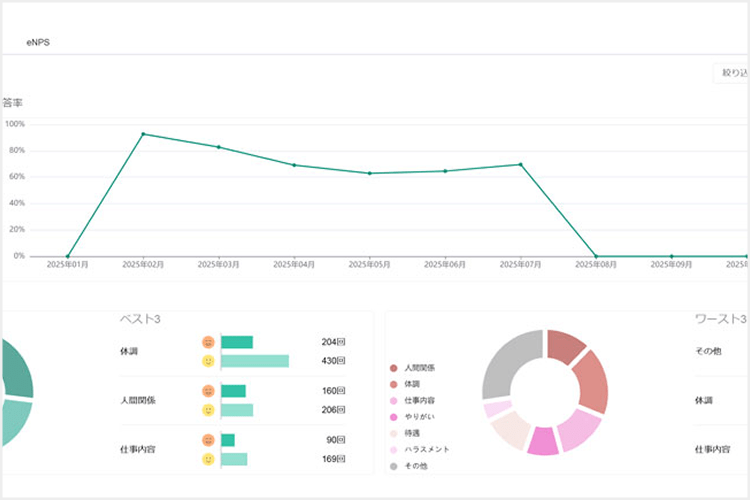Toggle the 人間関係 legend color dot
Image resolution: width=750 pixels, height=500 pixels.
pos(394,368)
